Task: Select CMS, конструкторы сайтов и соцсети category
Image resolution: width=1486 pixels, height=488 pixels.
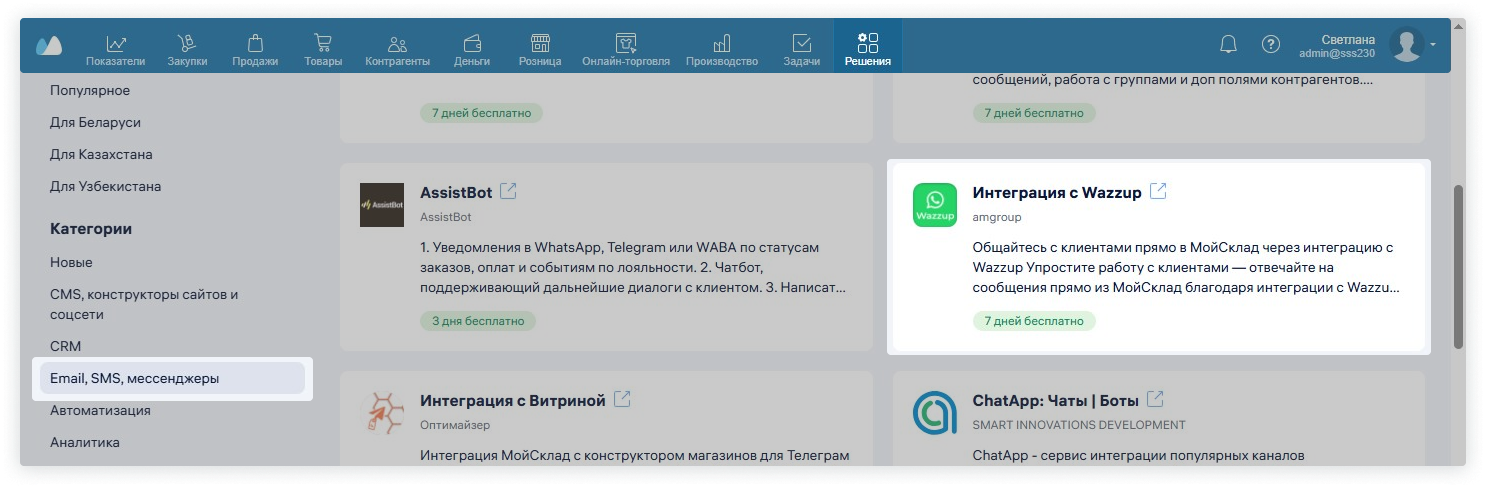Action: 144,305
